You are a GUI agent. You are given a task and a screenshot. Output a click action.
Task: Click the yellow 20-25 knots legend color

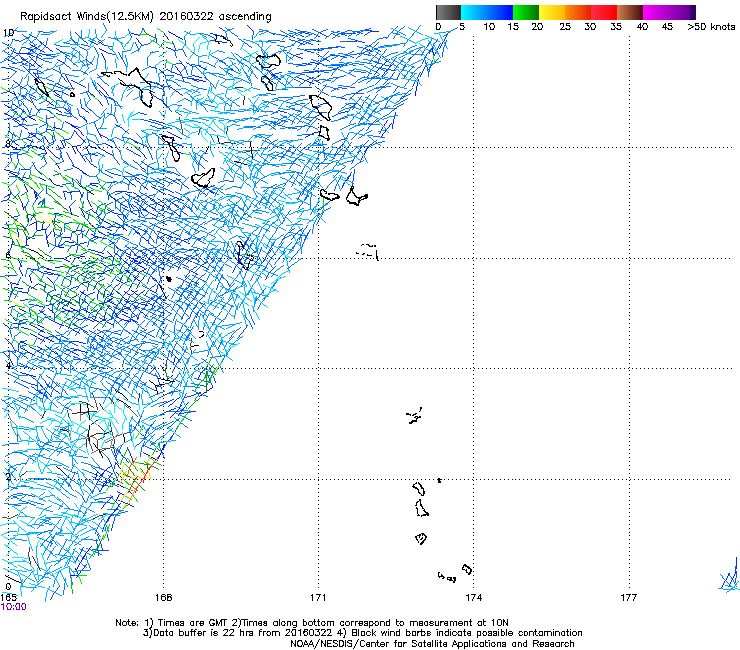pyautogui.click(x=552, y=12)
